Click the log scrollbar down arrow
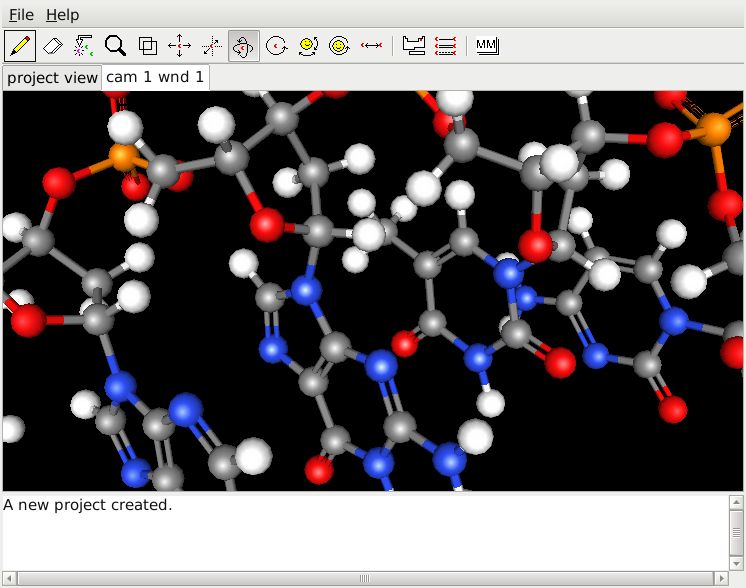Screen dimensions: 746x588 (736, 564)
